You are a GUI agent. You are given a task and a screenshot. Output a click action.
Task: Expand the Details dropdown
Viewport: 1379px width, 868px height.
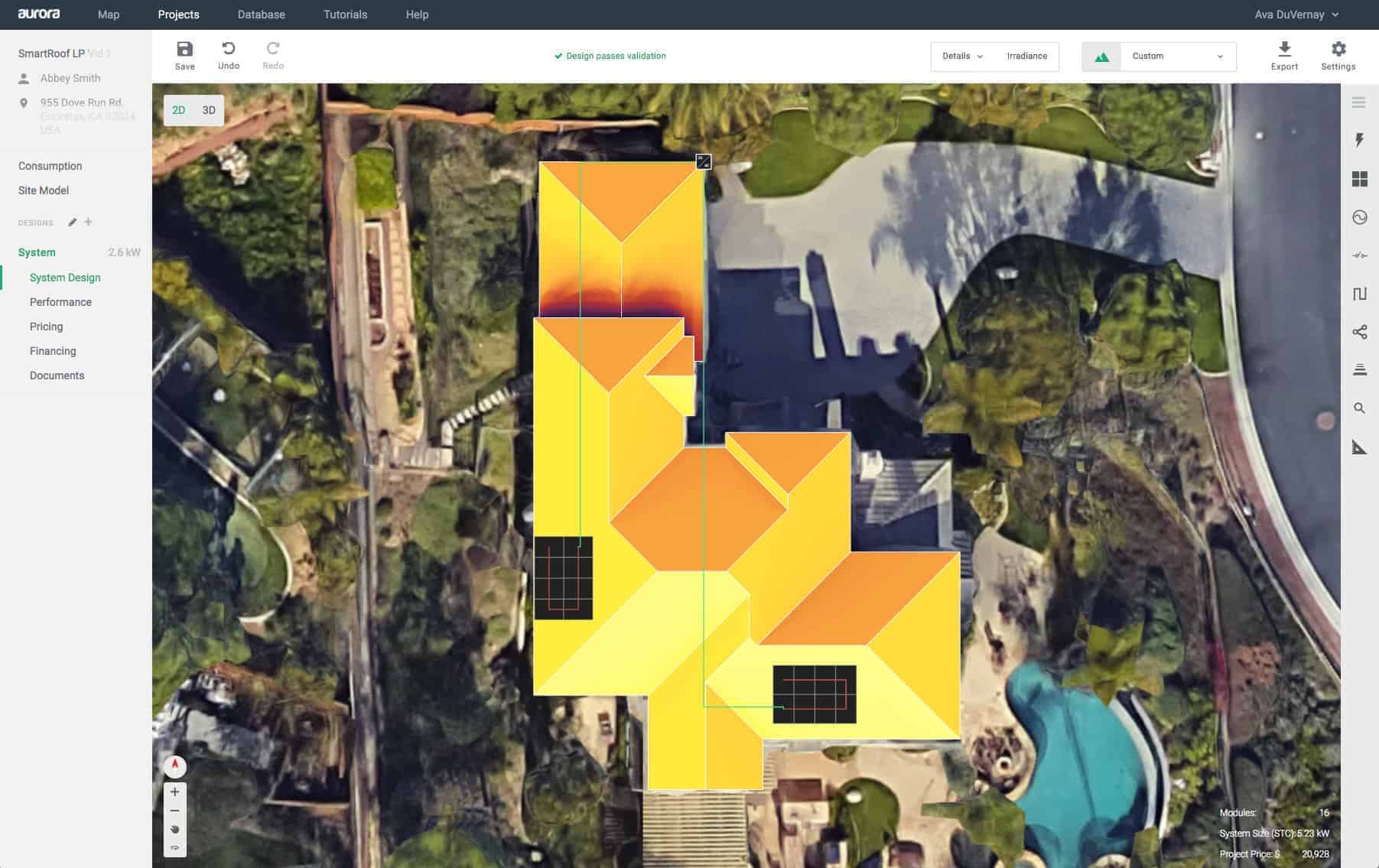pos(962,57)
